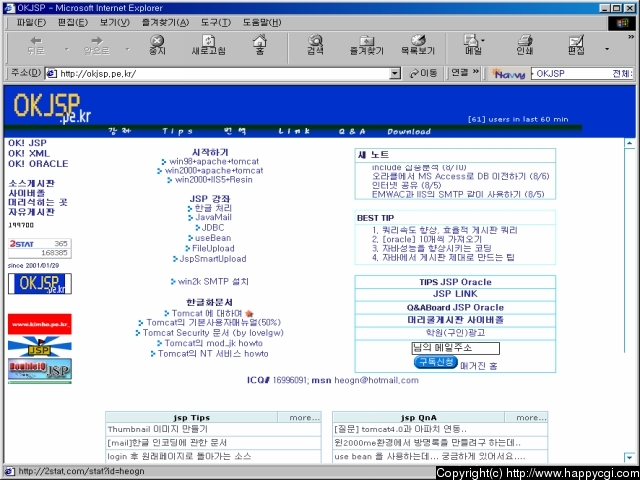Click the page icon in address bar
The width and height of the screenshot is (640, 480).
coord(51,73)
